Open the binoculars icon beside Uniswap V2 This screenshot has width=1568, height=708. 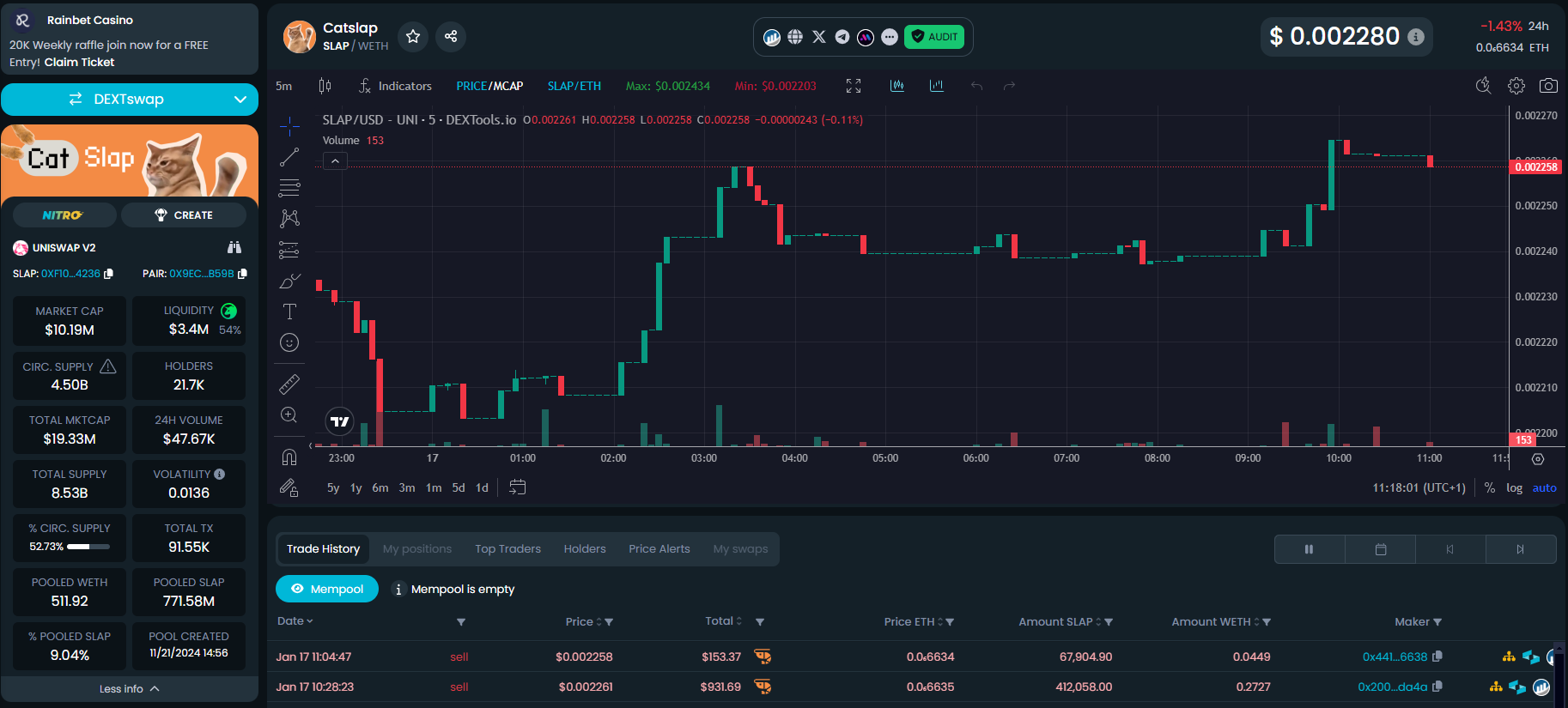[x=234, y=247]
